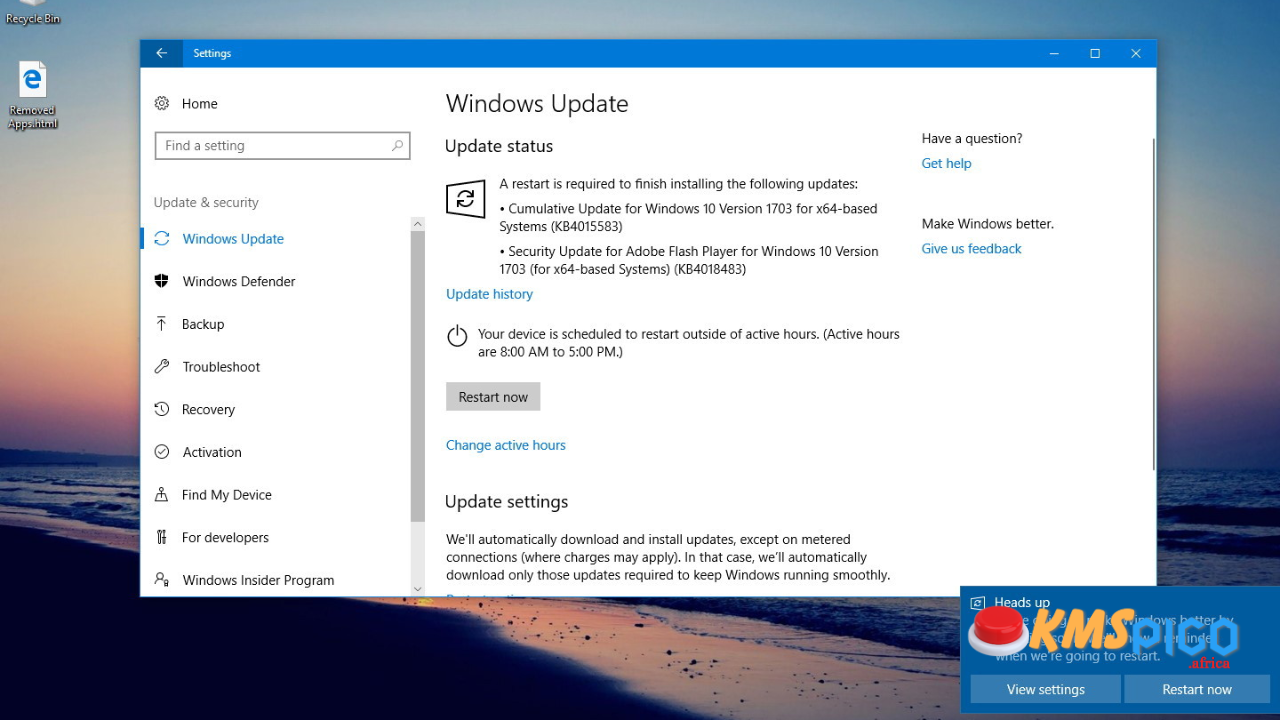The width and height of the screenshot is (1280, 720).
Task: Click the Cumulative Update KB4015583 entry
Action: pos(688,217)
